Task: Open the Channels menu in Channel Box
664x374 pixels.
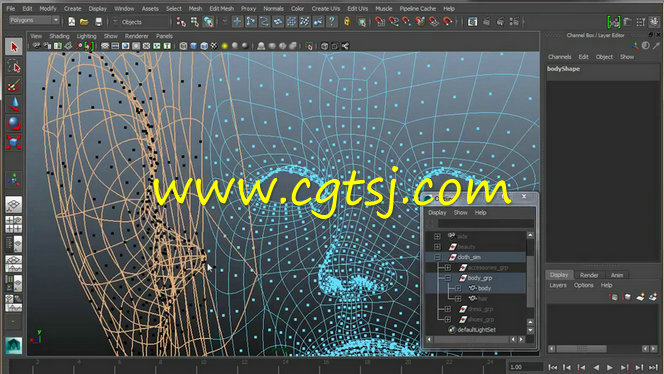Action: [559, 57]
